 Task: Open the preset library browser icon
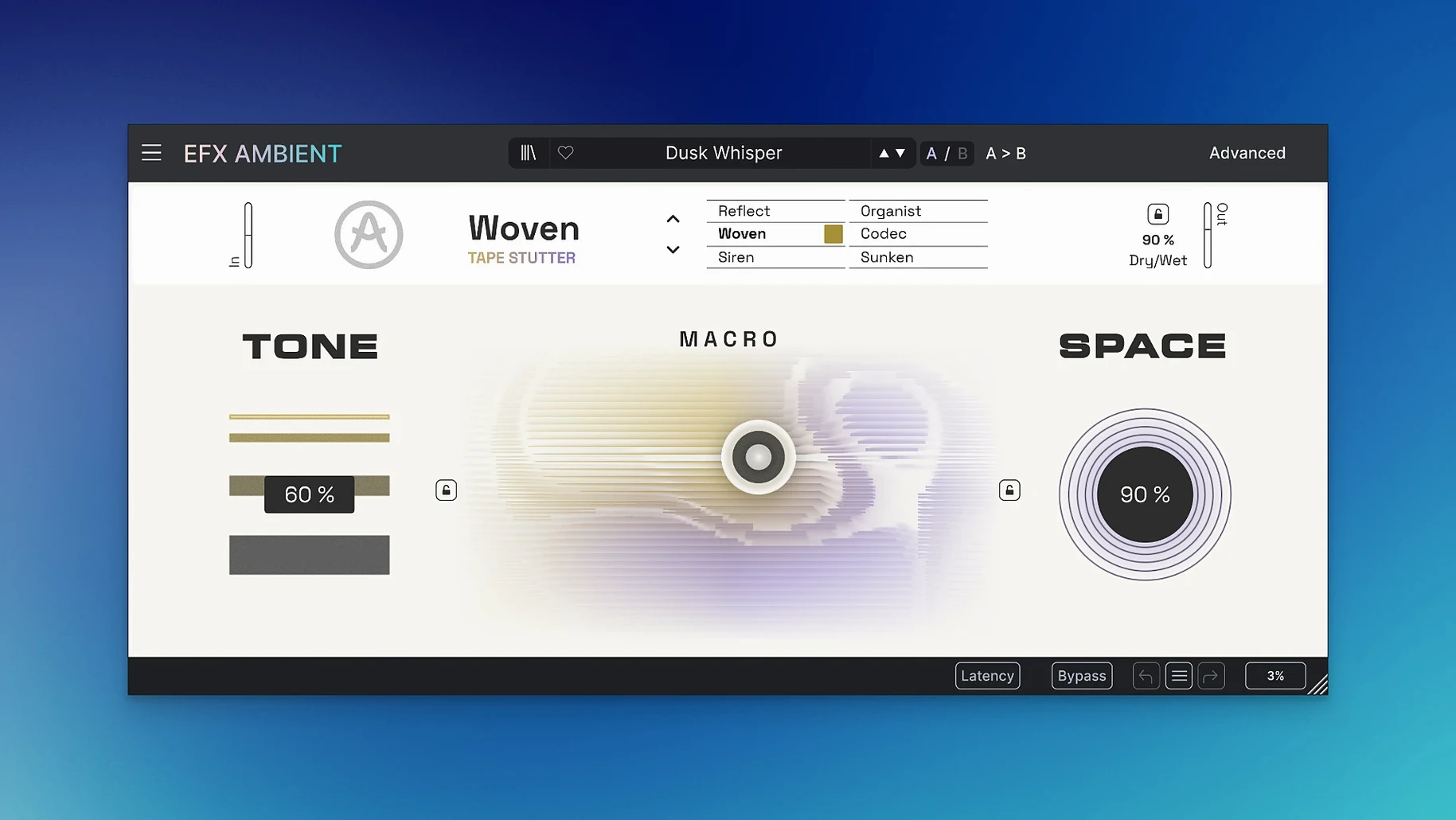(529, 153)
